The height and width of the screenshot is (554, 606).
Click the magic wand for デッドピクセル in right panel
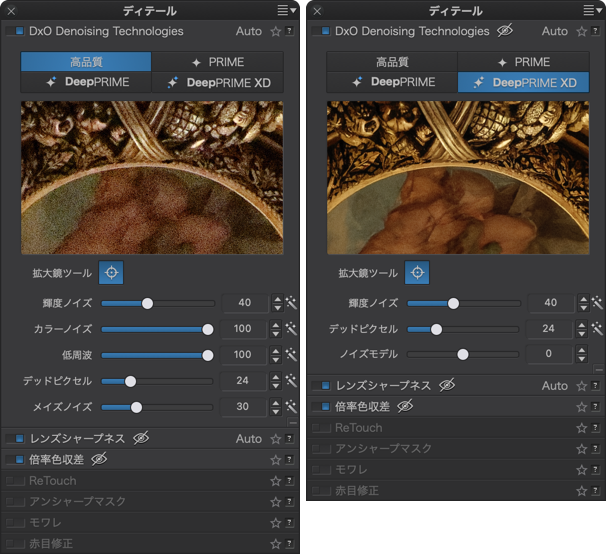pos(597,329)
